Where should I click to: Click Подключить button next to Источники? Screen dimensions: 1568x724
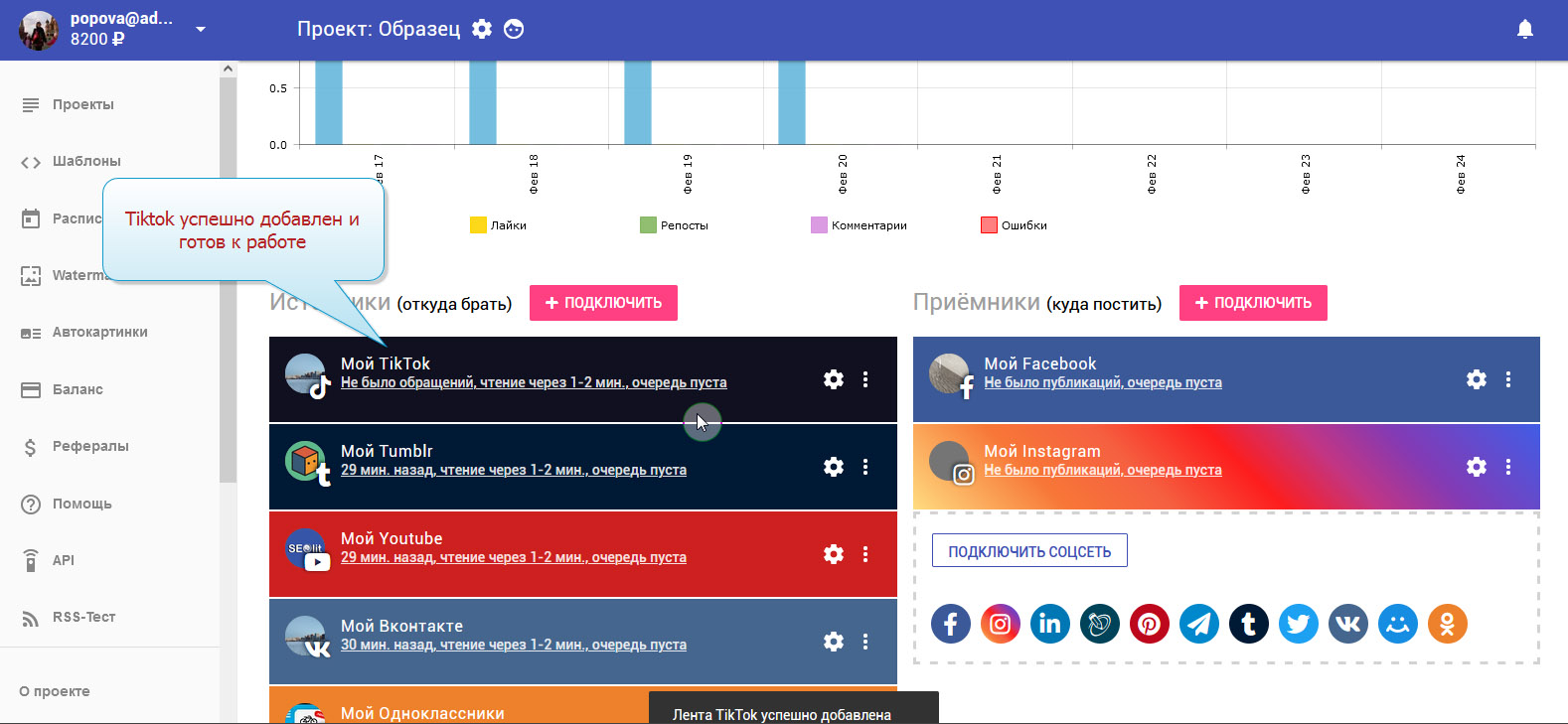tap(603, 303)
